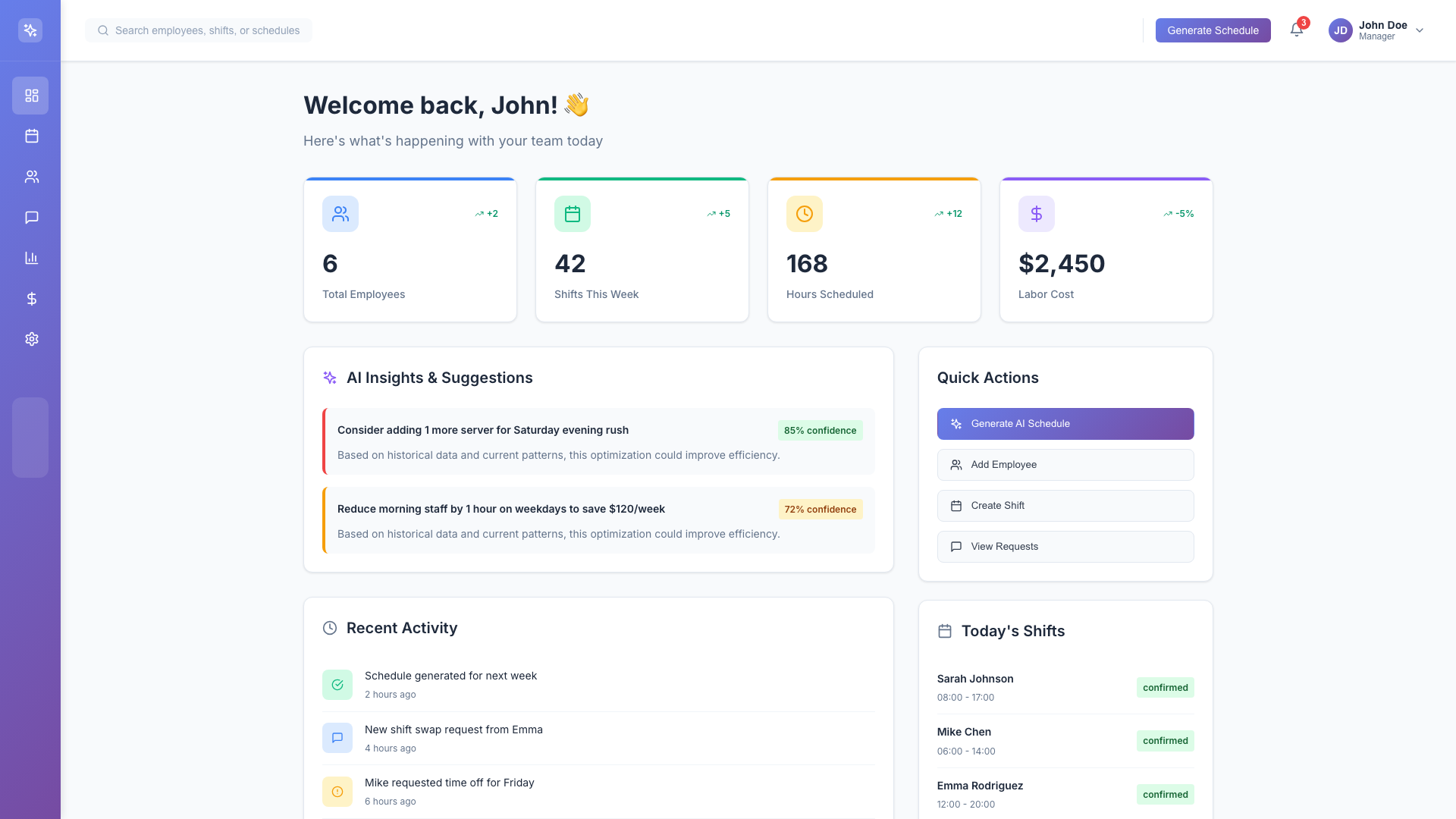Open the Schedule calendar icon in sidebar

point(31,136)
